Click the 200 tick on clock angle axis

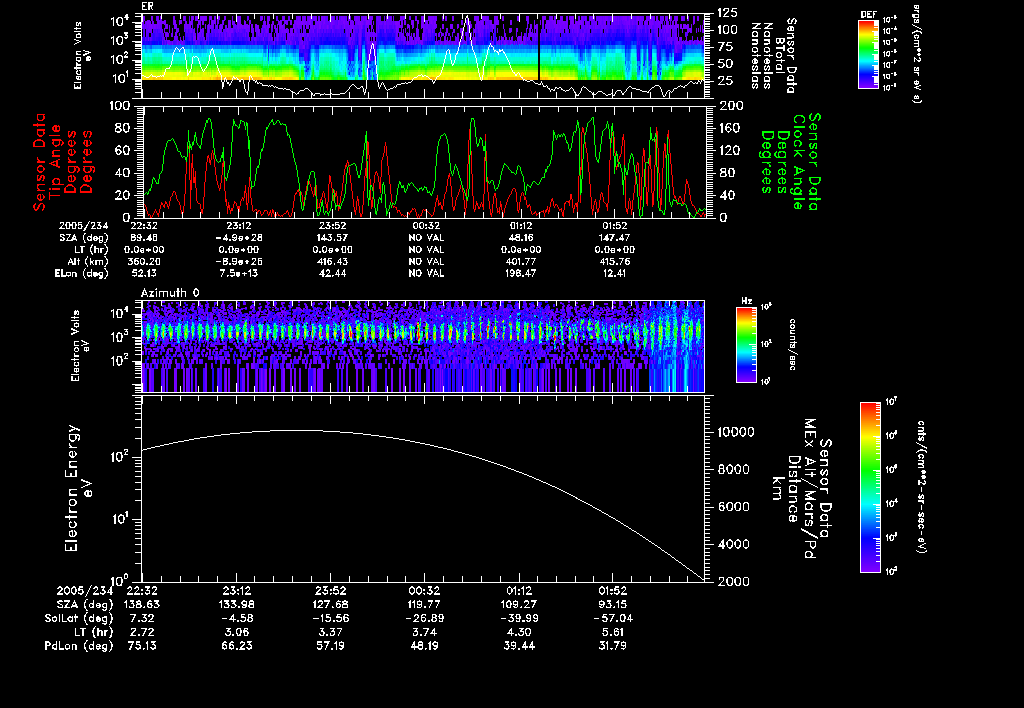[x=729, y=105]
